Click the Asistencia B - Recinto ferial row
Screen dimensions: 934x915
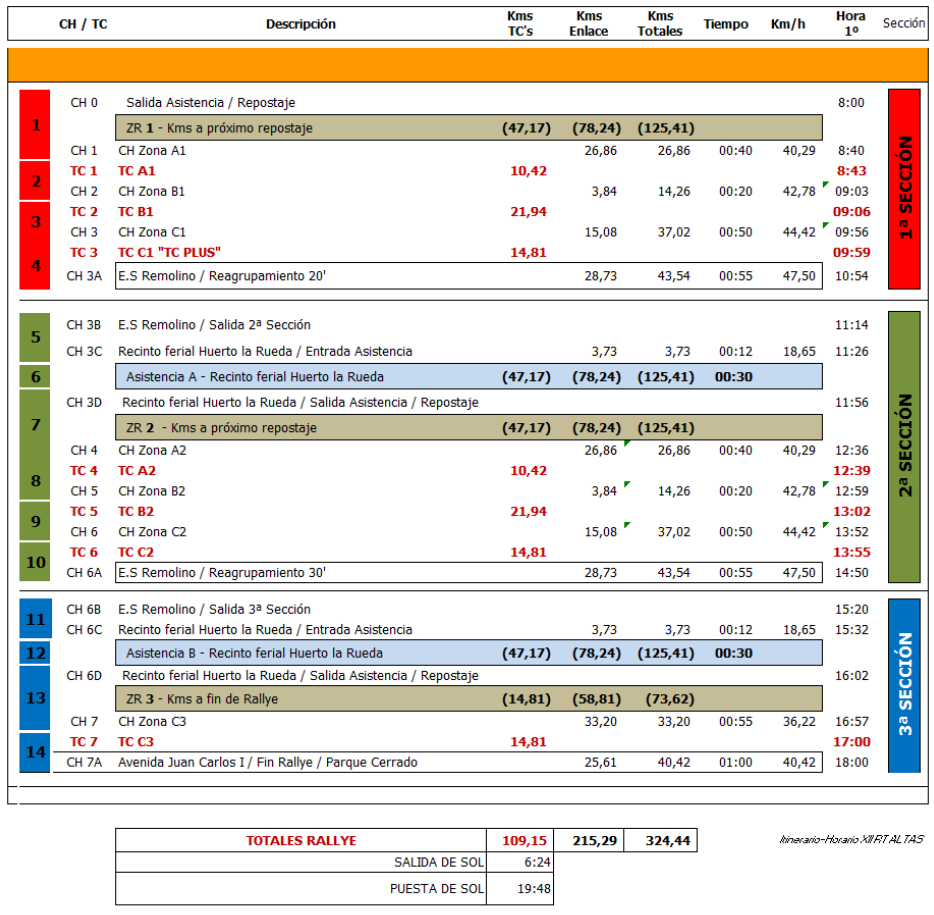coord(468,653)
